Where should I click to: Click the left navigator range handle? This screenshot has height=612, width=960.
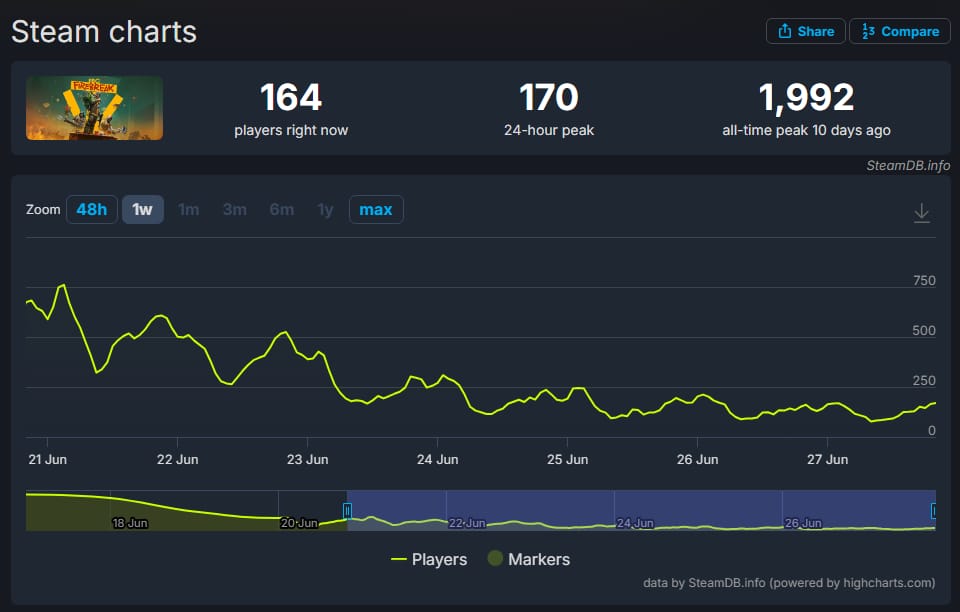point(347,510)
